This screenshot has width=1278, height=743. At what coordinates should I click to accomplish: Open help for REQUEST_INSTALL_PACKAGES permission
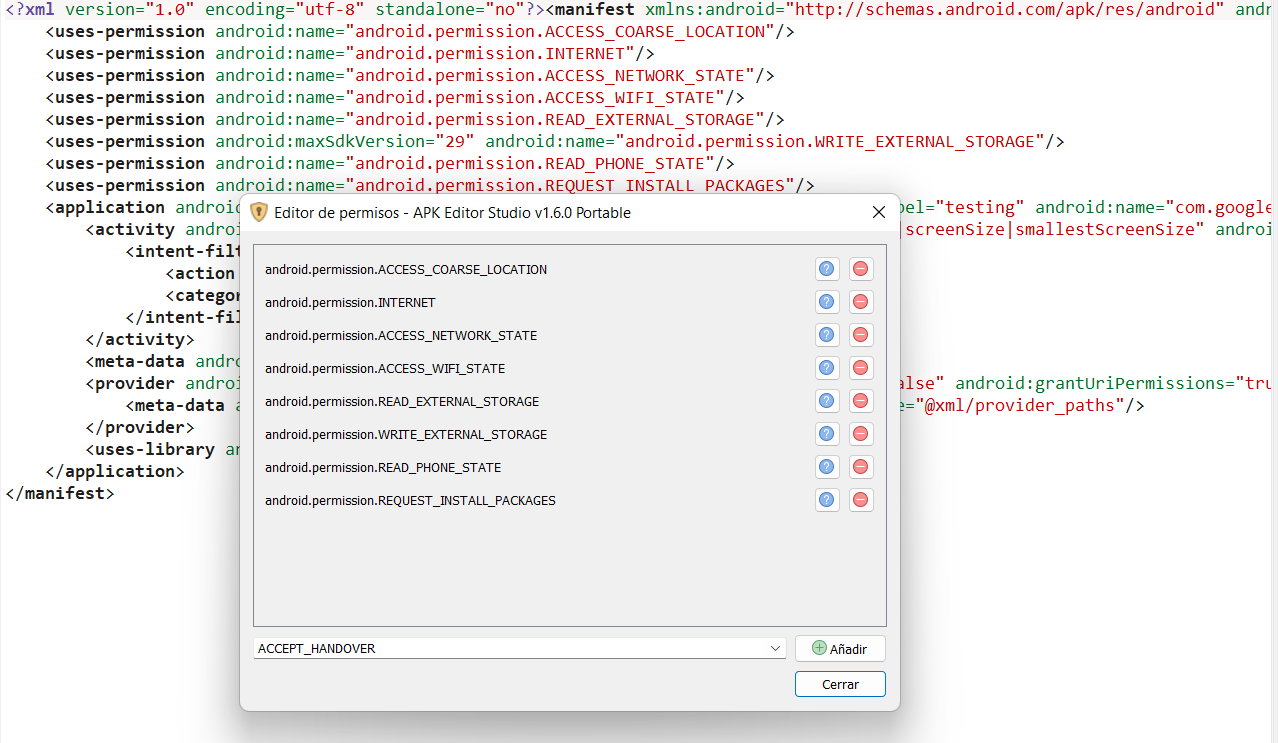[x=827, y=500]
